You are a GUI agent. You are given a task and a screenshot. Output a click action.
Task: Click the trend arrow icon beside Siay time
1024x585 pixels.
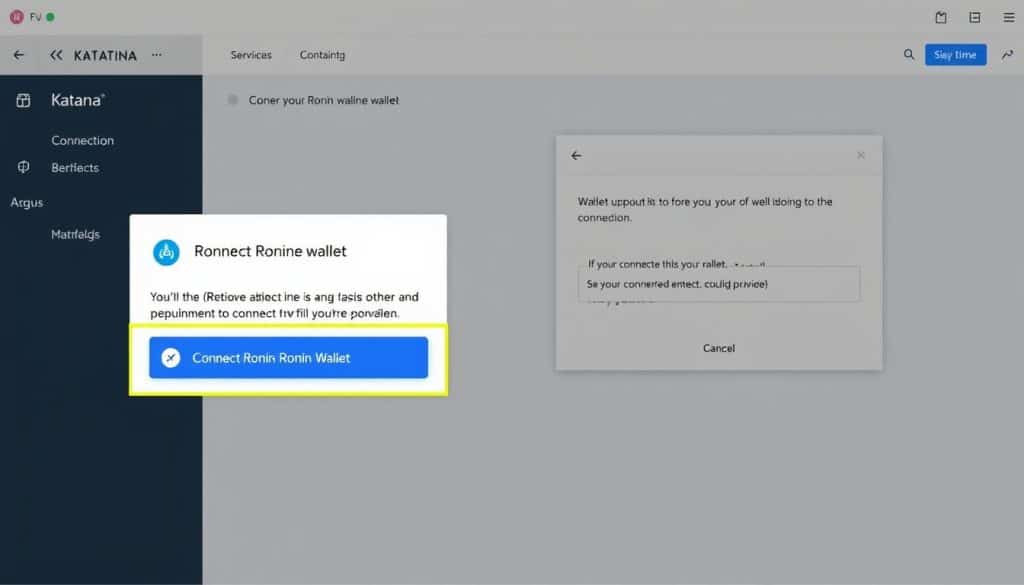[x=1008, y=55]
